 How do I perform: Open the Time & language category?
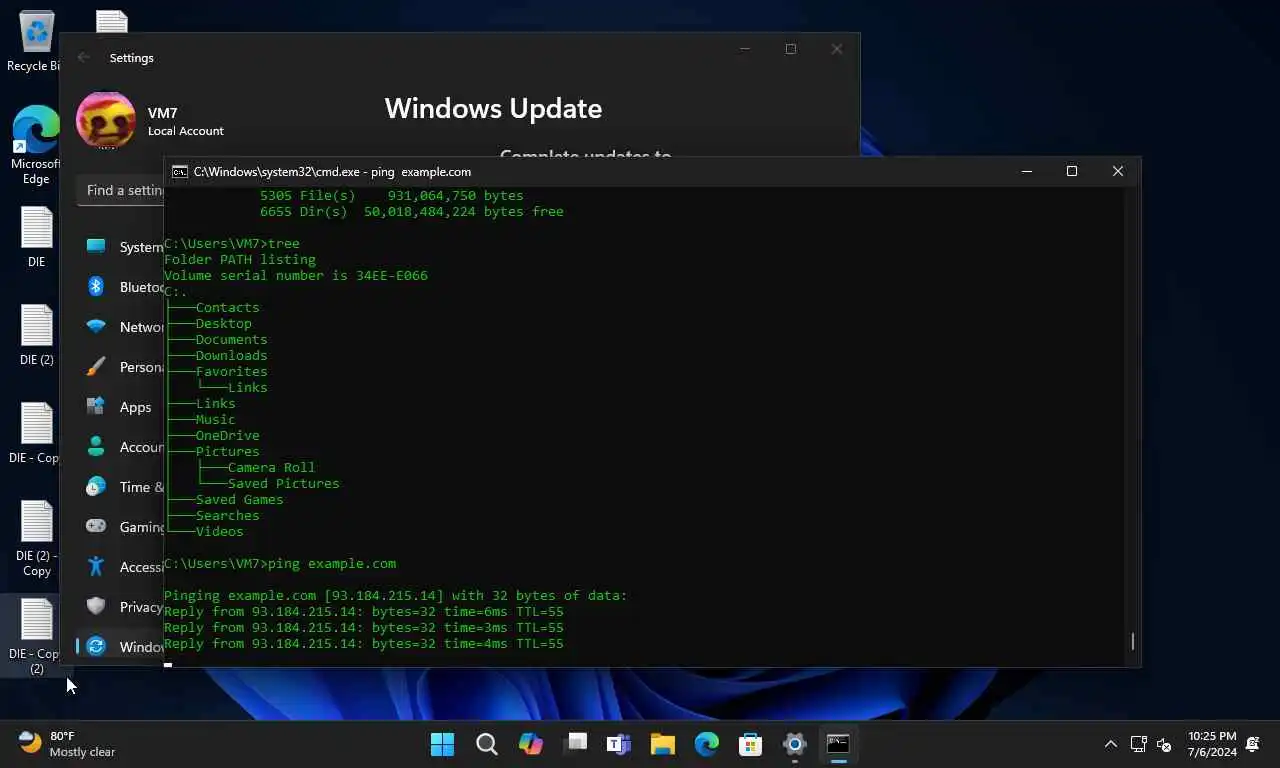(120, 487)
